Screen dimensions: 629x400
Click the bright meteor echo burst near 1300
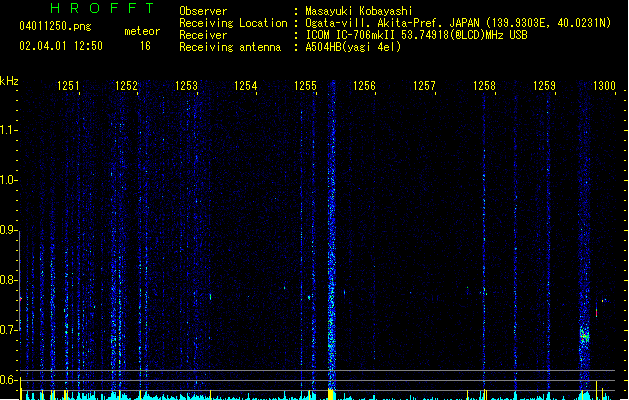click(584, 335)
